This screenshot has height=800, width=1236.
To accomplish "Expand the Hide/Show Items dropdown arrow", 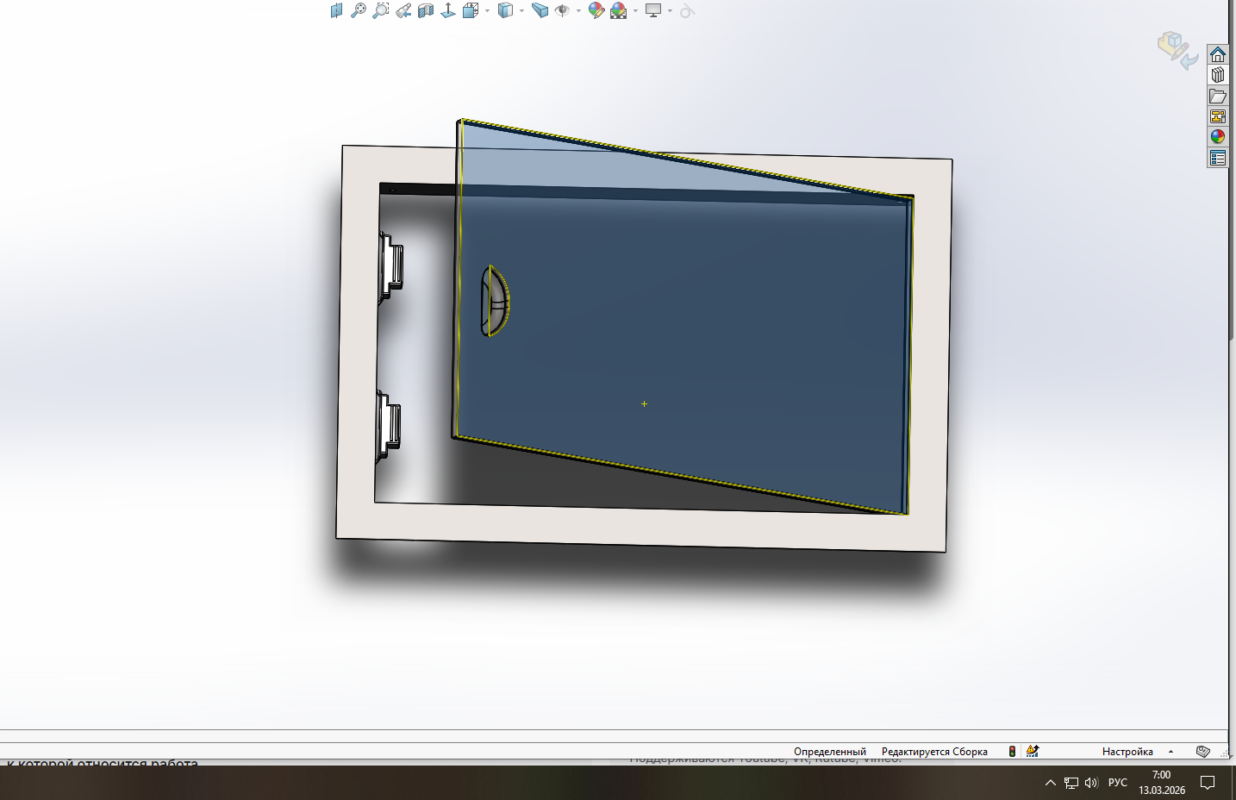I will coord(579,11).
